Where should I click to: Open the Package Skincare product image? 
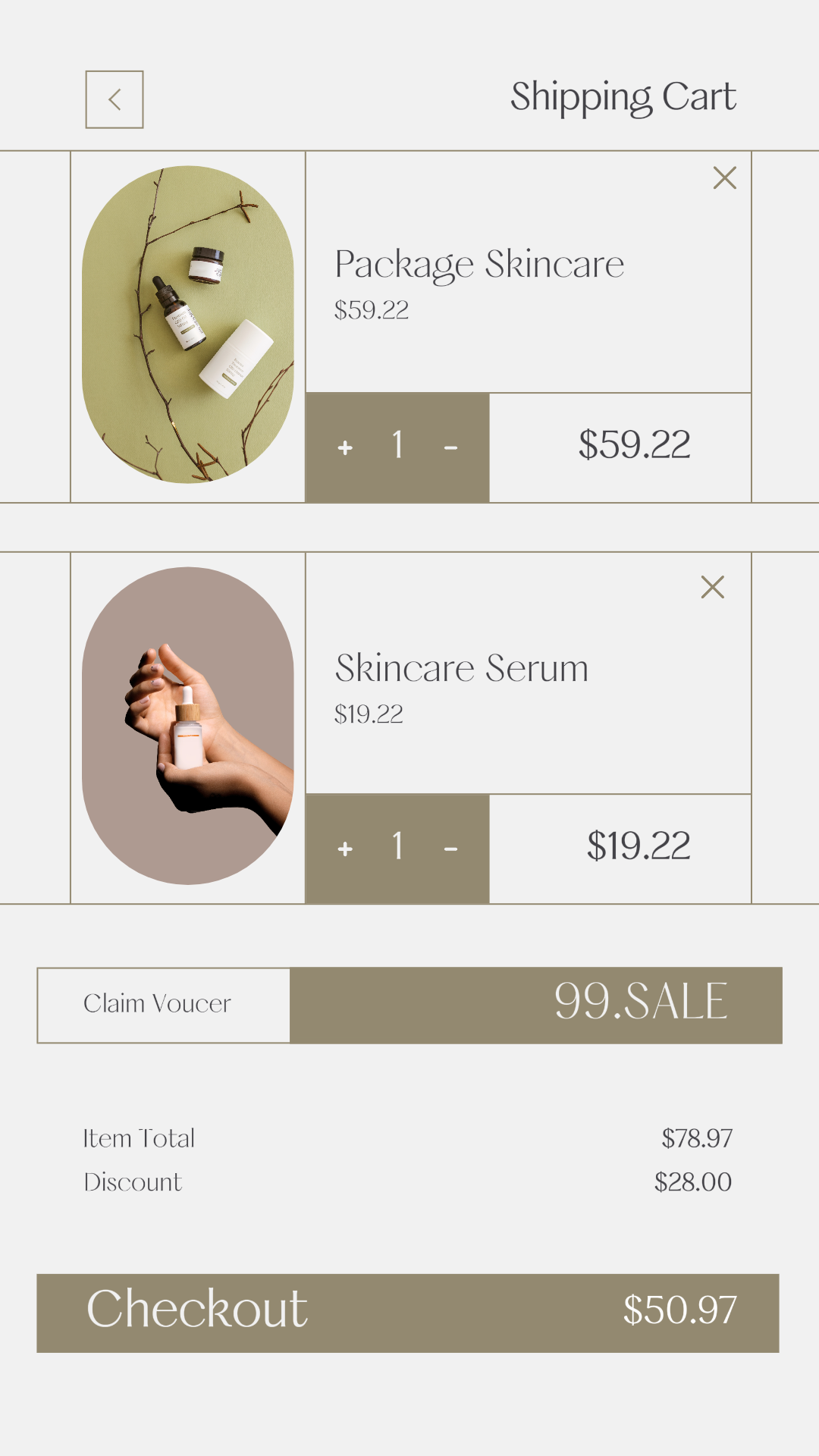pos(188,325)
